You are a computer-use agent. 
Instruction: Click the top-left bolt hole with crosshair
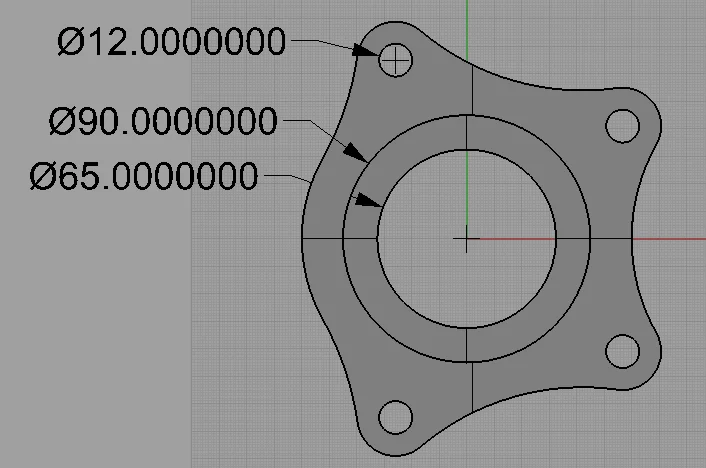click(x=395, y=60)
